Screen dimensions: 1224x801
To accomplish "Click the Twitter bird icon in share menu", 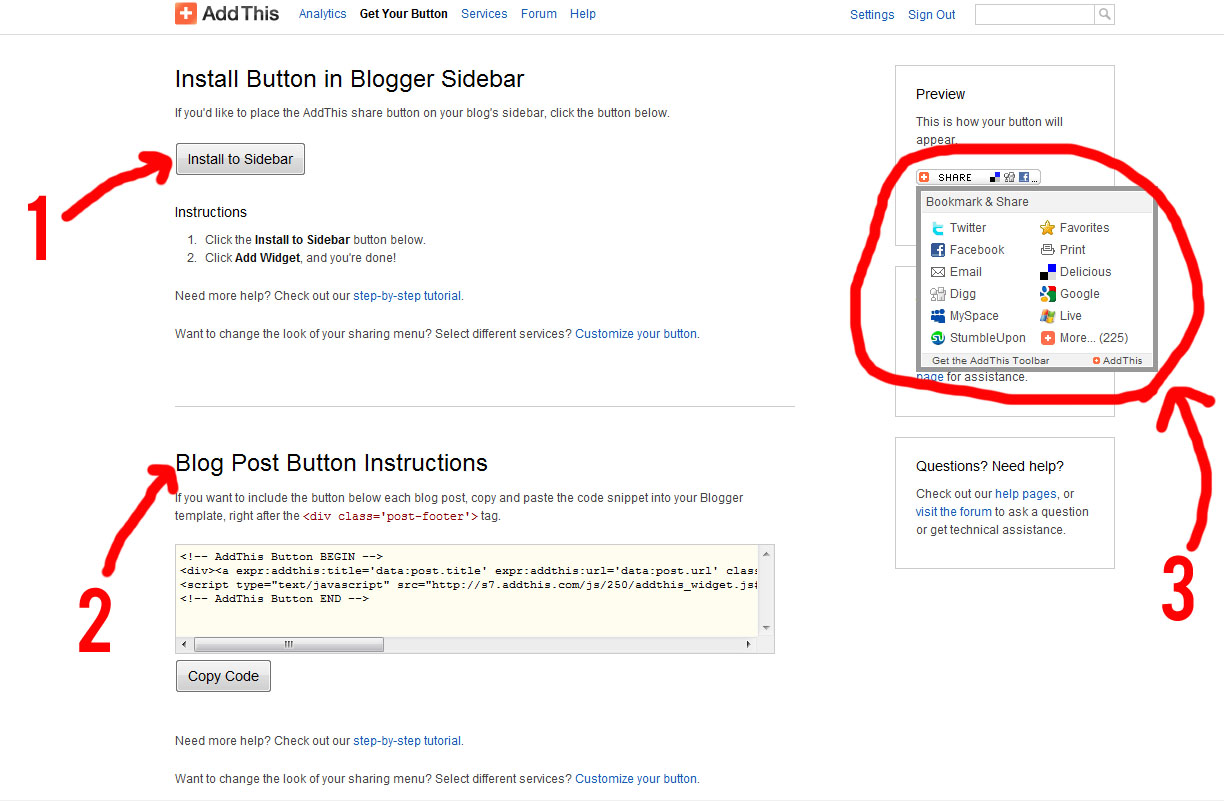I will (938, 228).
